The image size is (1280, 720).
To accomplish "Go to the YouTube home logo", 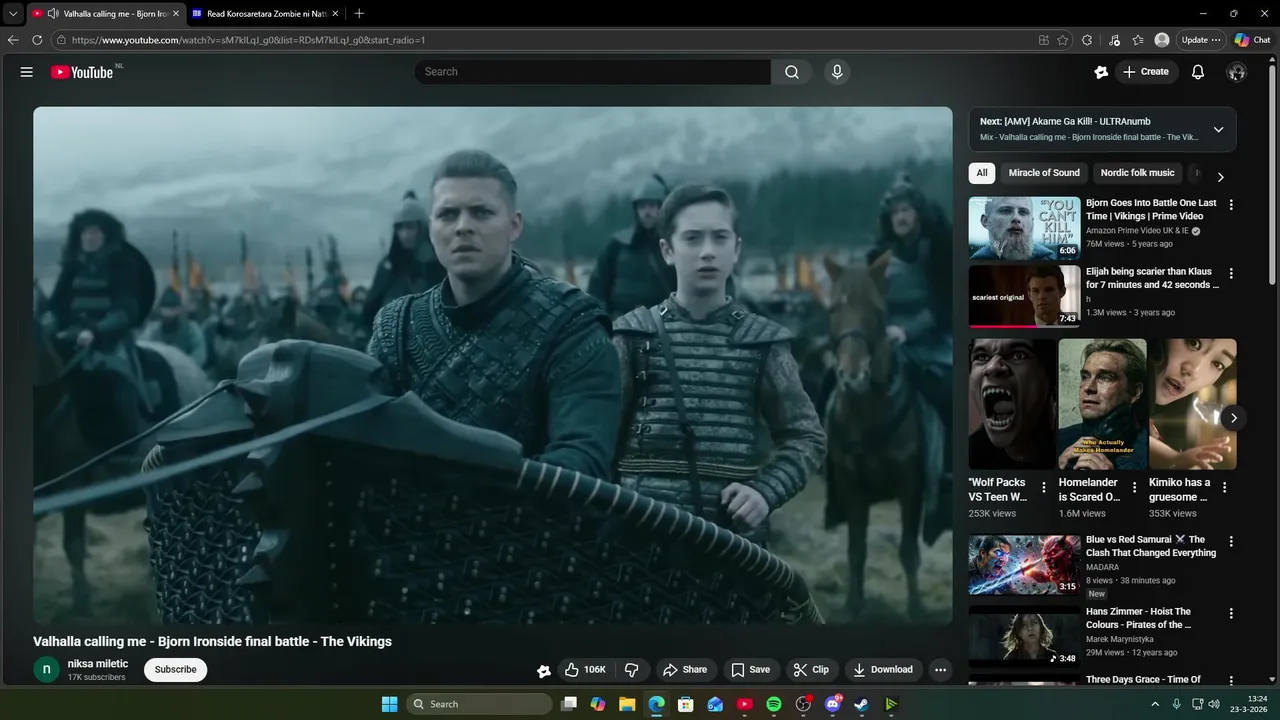I will tap(82, 72).
